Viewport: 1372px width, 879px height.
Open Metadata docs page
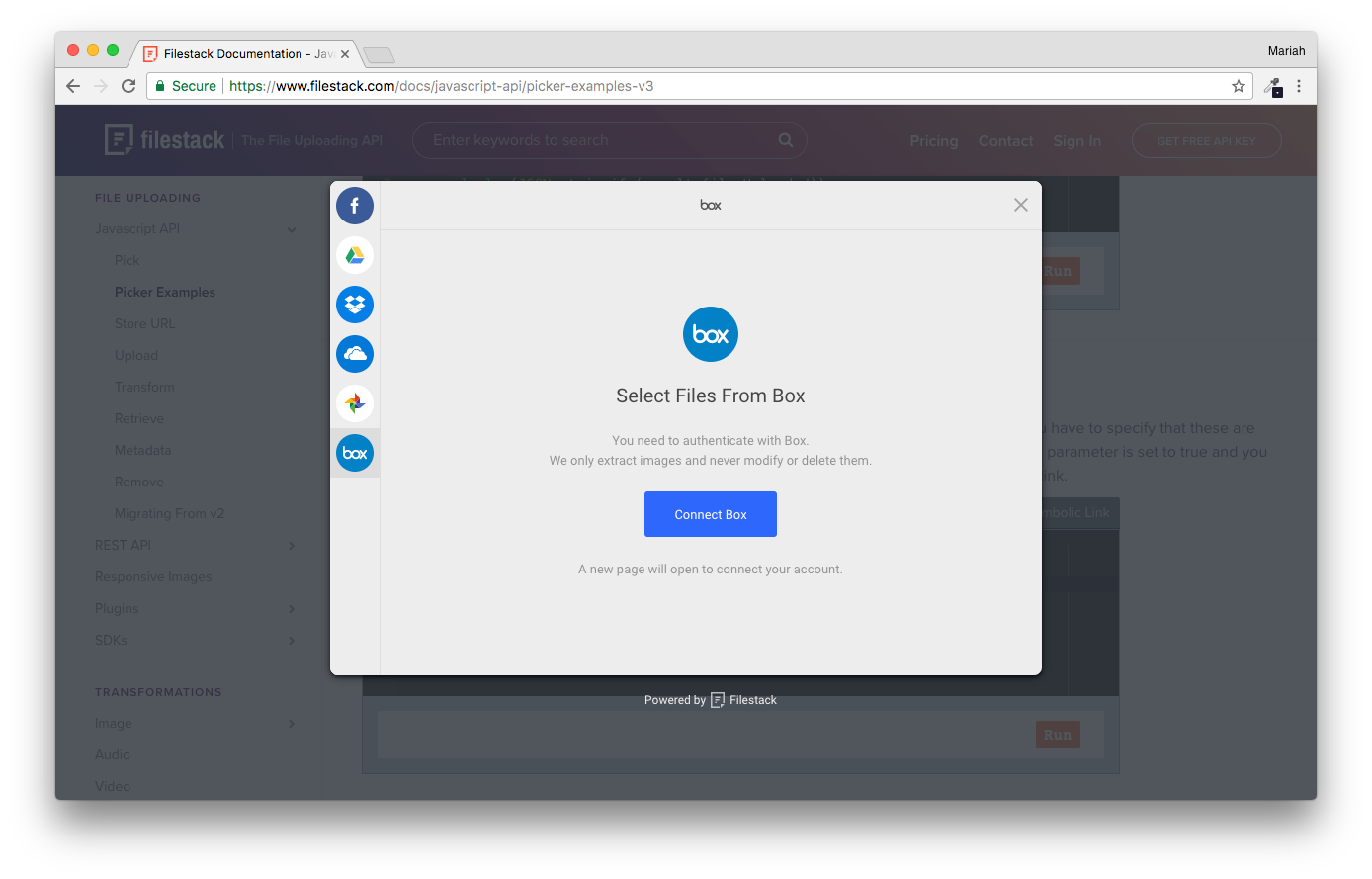tap(142, 450)
